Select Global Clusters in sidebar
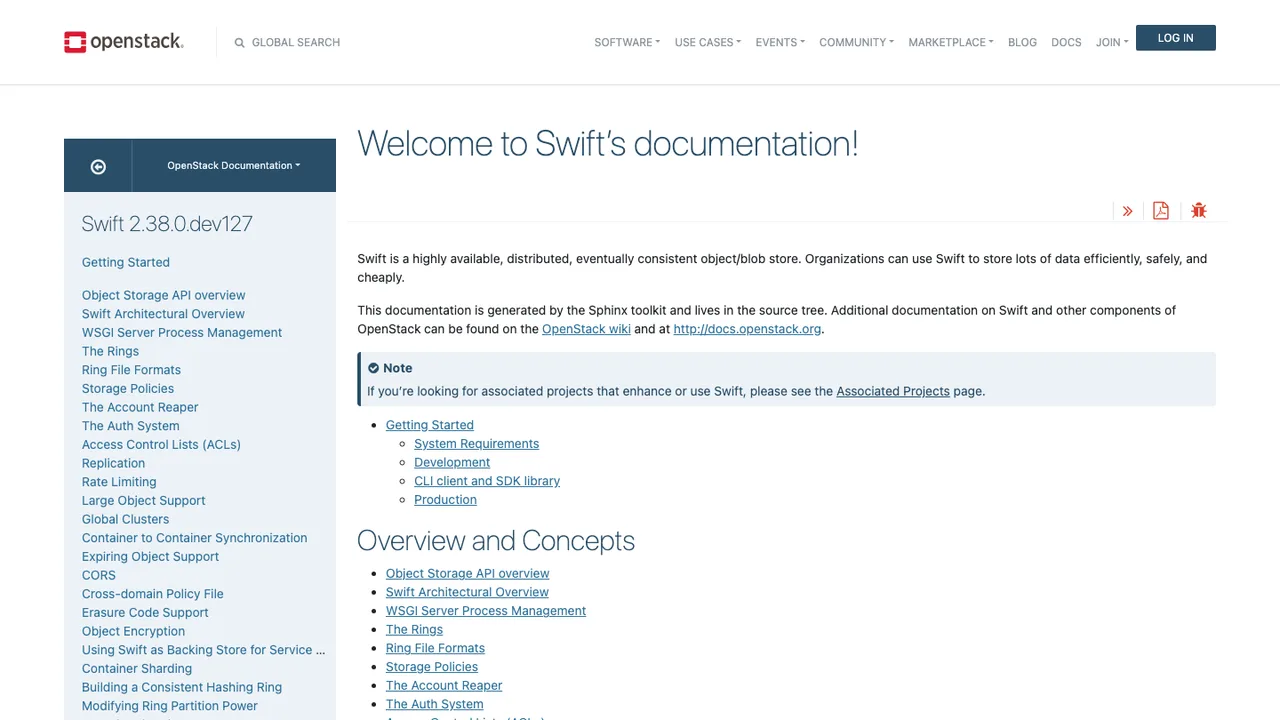 tap(125, 520)
